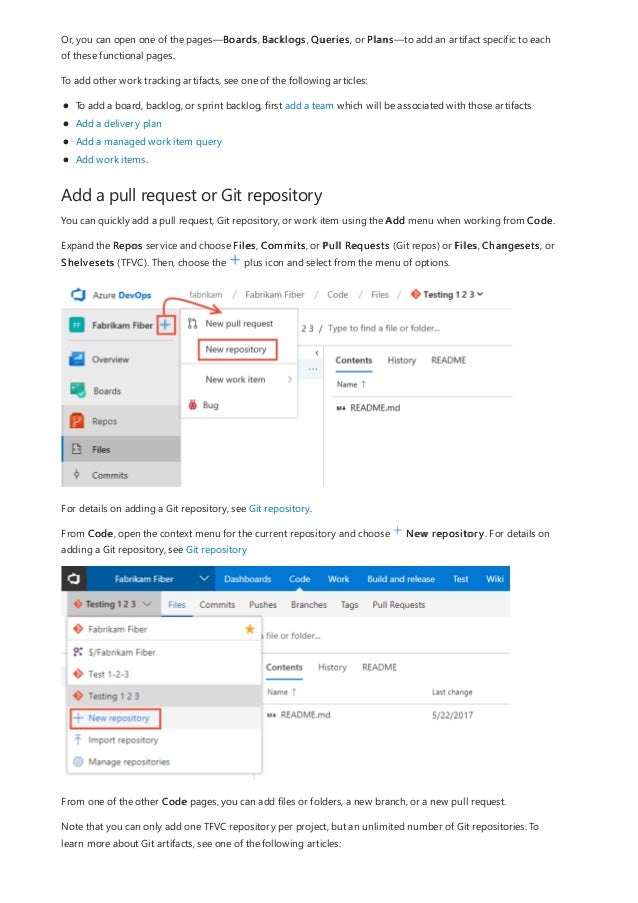Select the Commits sub-tab under Code
This screenshot has width=638, height=903.
(x=217, y=605)
